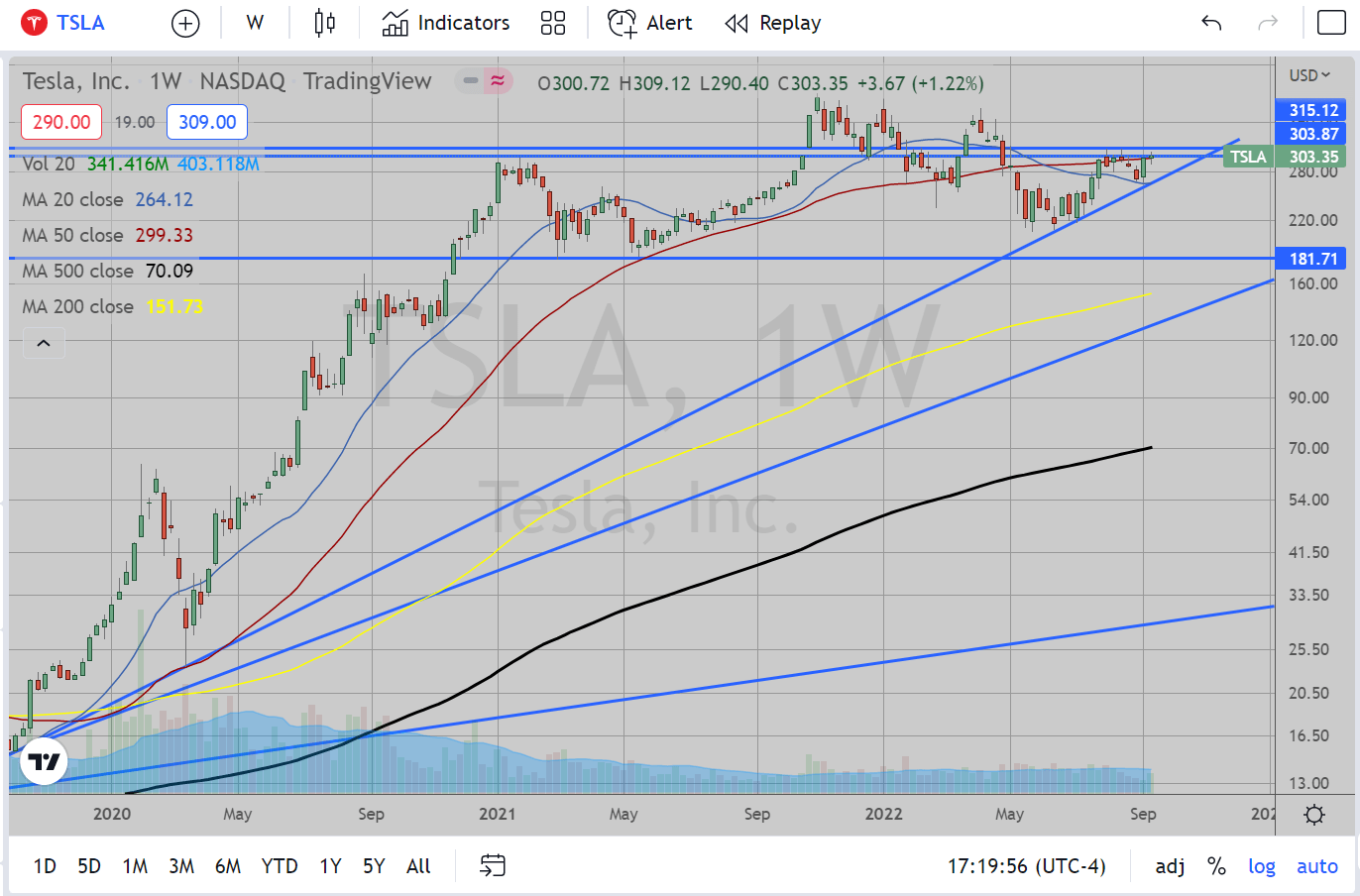
Task: Toggle percent scale mode
Action: [x=1216, y=866]
